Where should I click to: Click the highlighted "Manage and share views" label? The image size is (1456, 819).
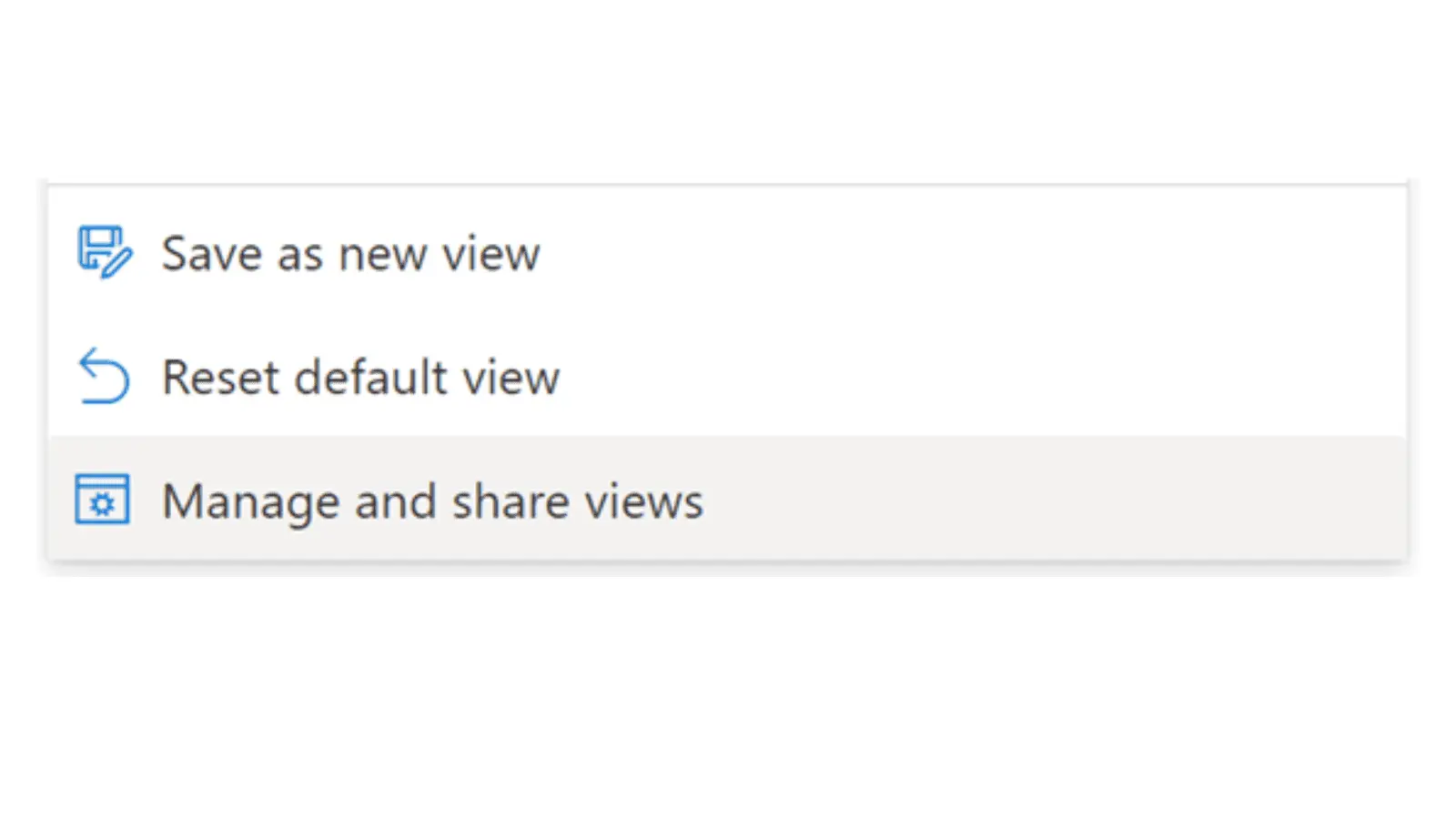[433, 501]
